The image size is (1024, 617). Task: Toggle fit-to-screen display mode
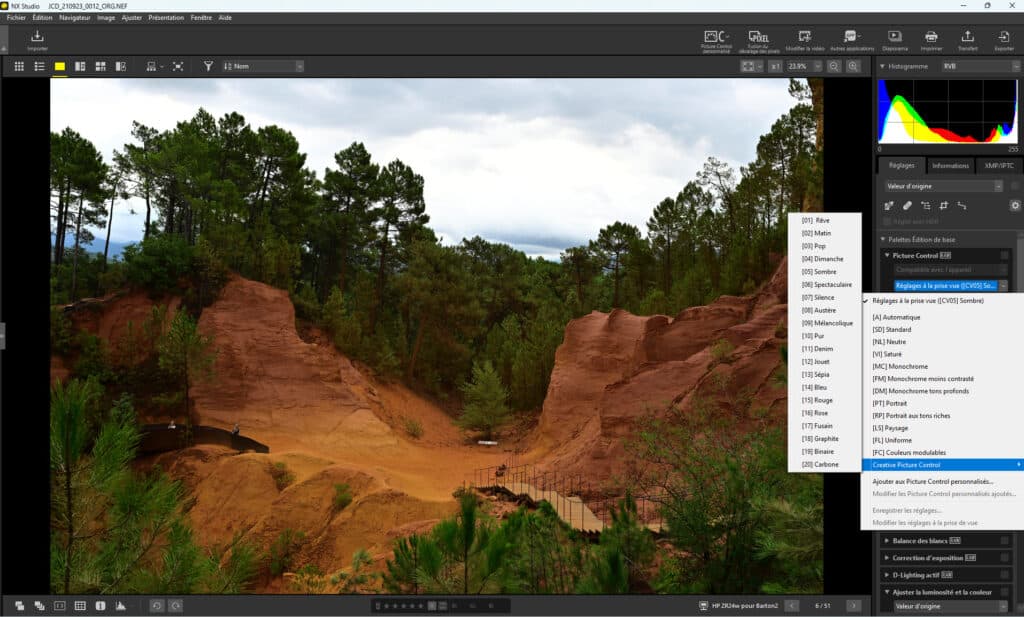[x=748, y=66]
